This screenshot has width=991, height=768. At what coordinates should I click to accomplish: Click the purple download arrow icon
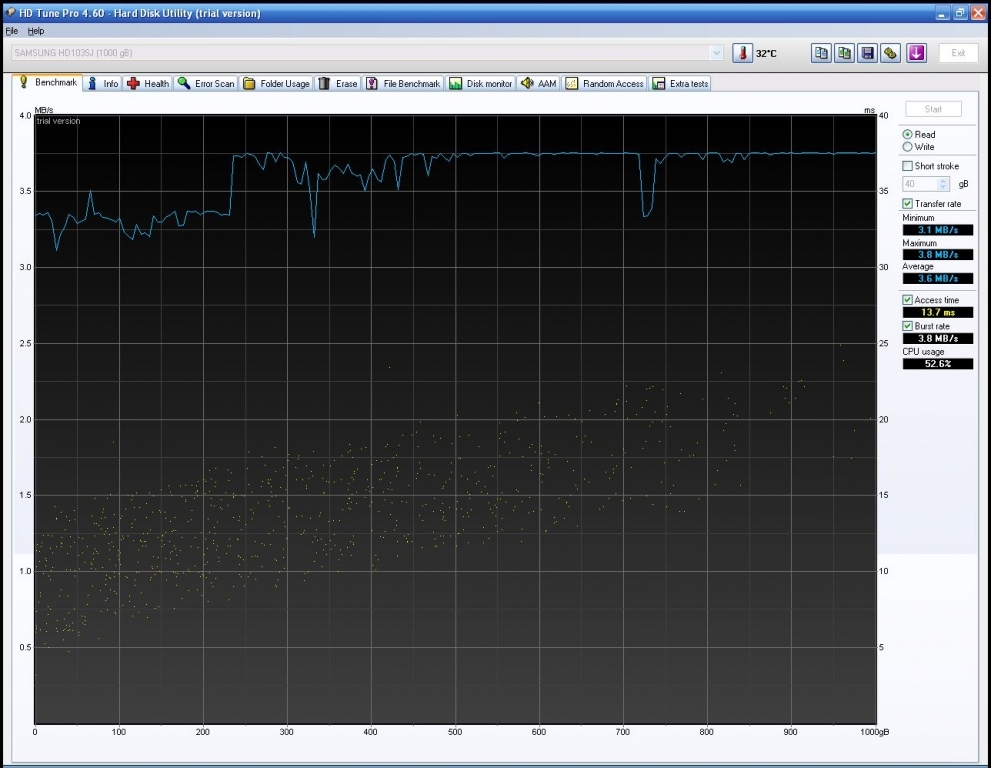point(916,53)
